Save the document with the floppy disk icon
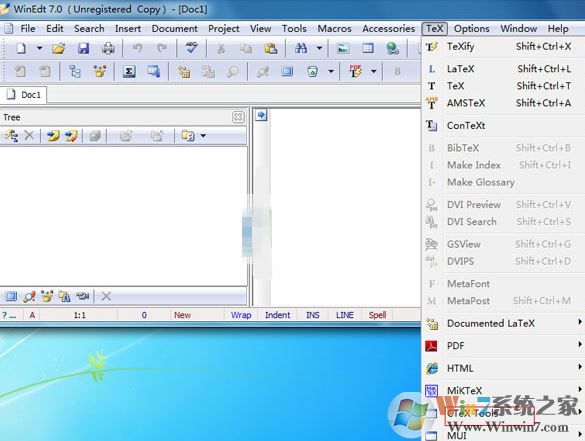 [x=83, y=48]
